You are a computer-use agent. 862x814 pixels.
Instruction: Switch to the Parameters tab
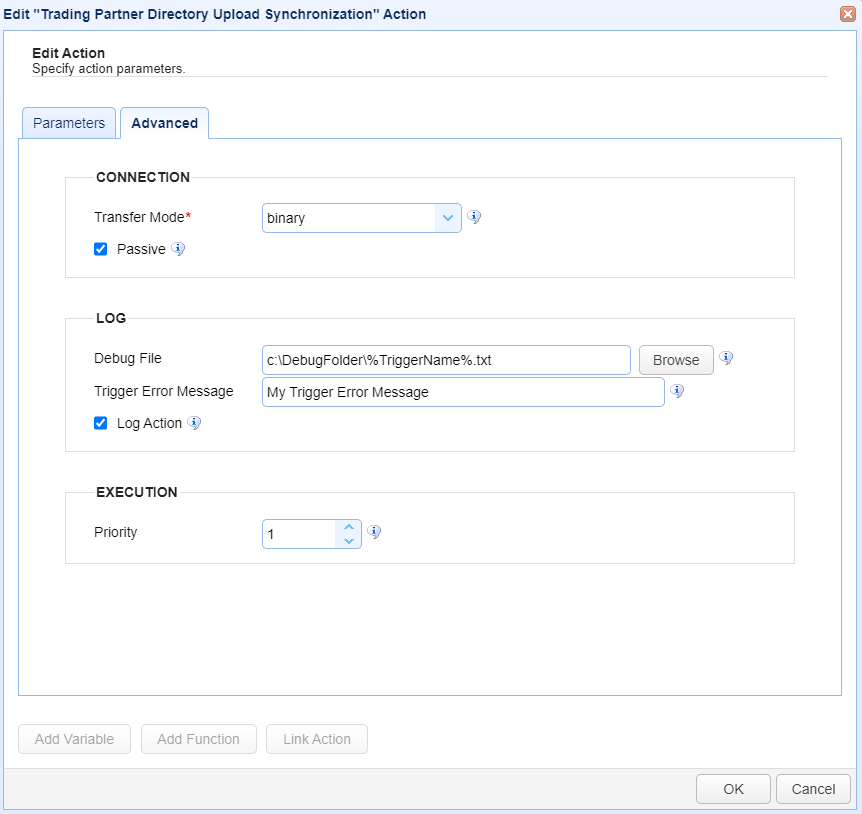pos(69,123)
